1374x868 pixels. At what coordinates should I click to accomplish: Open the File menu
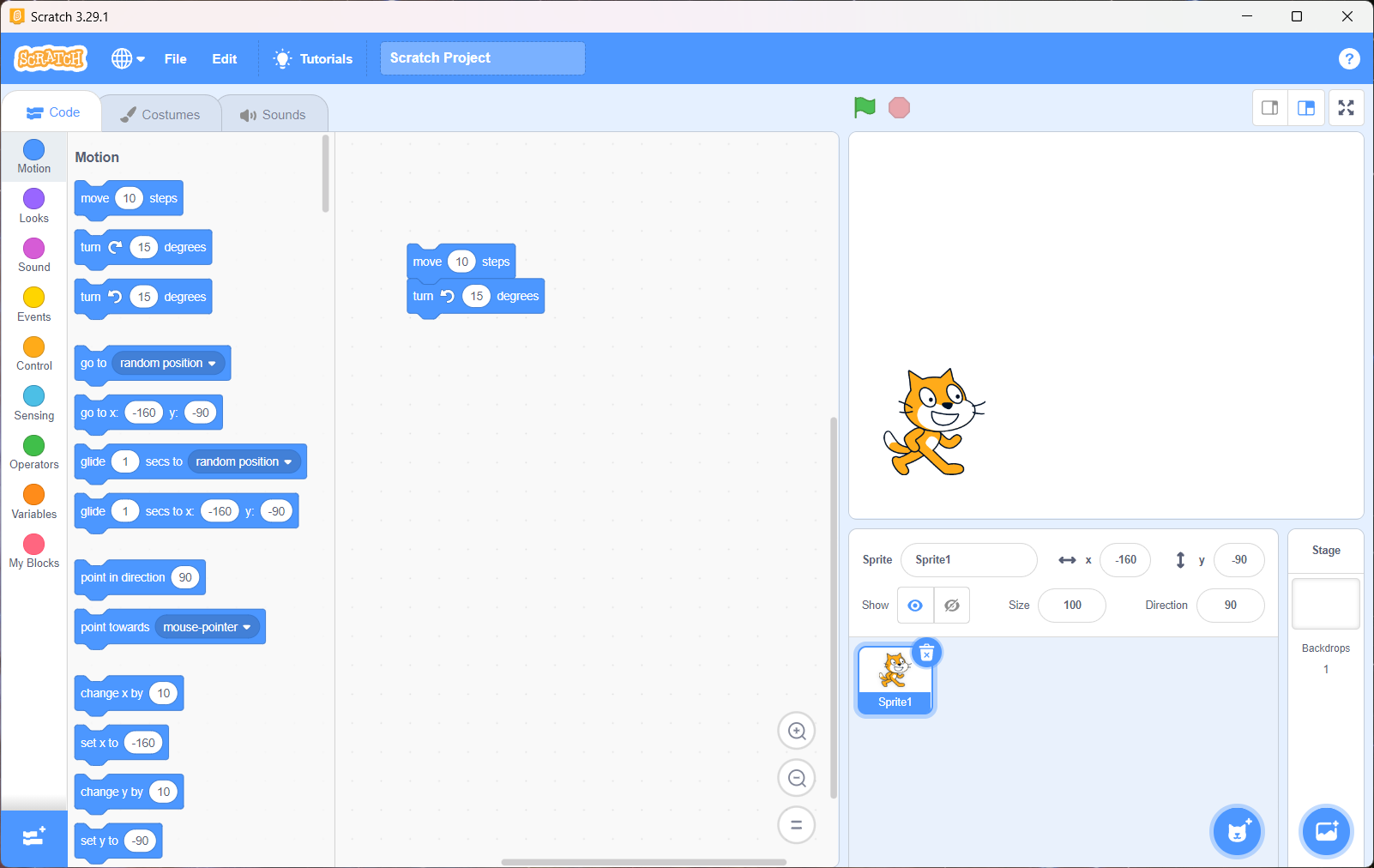tap(175, 58)
